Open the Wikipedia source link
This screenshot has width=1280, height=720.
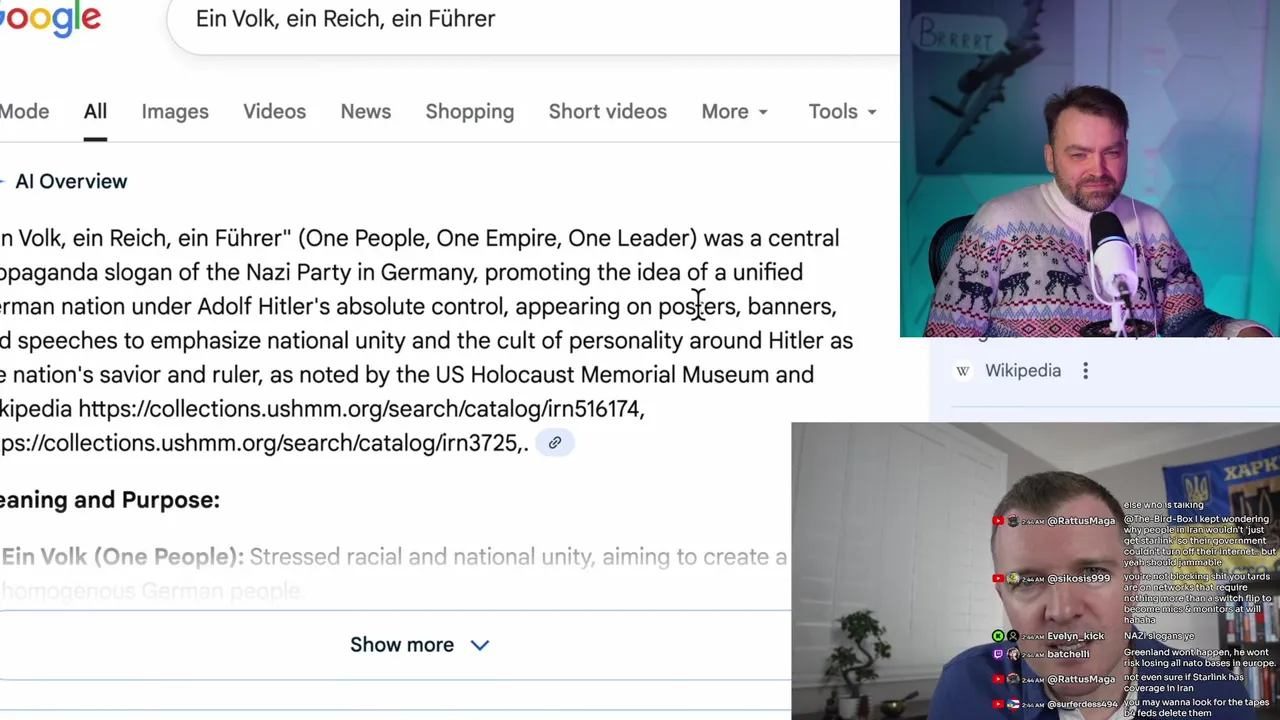click(x=1022, y=371)
